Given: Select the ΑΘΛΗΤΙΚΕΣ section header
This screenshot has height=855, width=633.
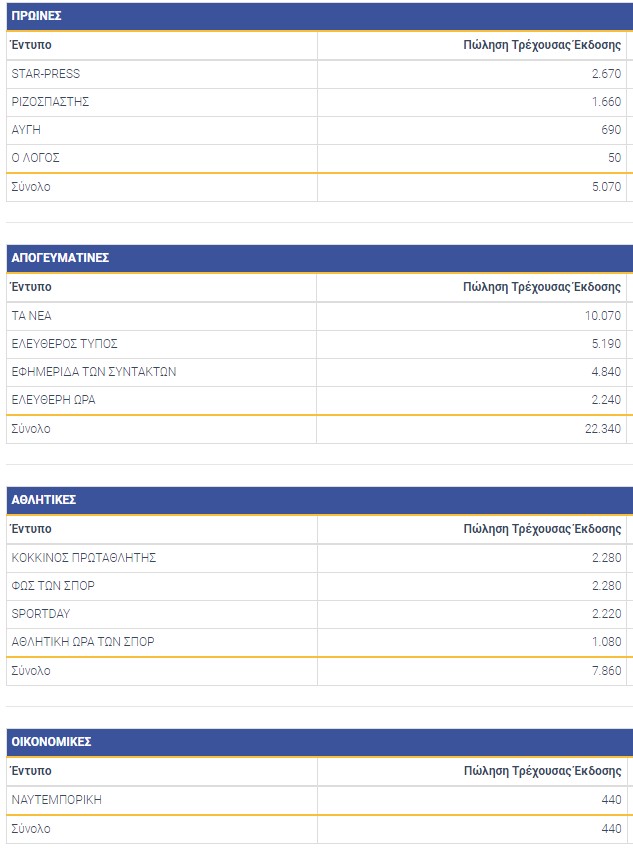Looking at the screenshot, I should pos(44,500).
